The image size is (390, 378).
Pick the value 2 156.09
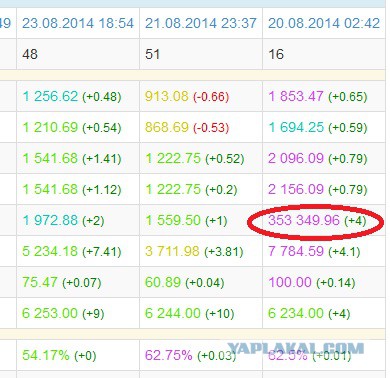tap(296, 189)
